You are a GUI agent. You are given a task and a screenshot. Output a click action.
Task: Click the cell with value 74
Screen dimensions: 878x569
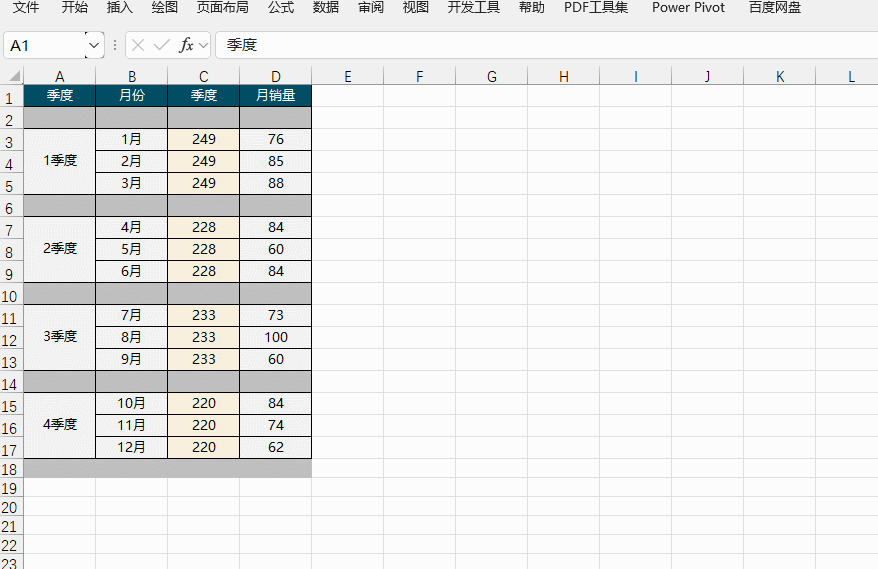tap(275, 425)
